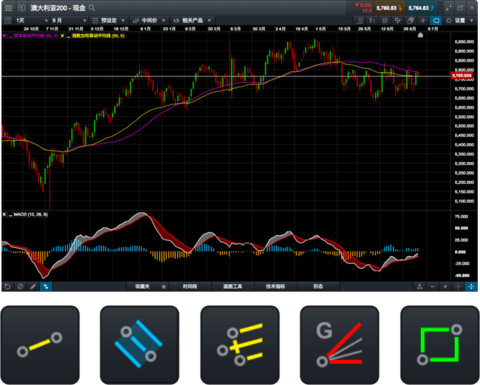Click the buy price 5,764.83 button

421,8
